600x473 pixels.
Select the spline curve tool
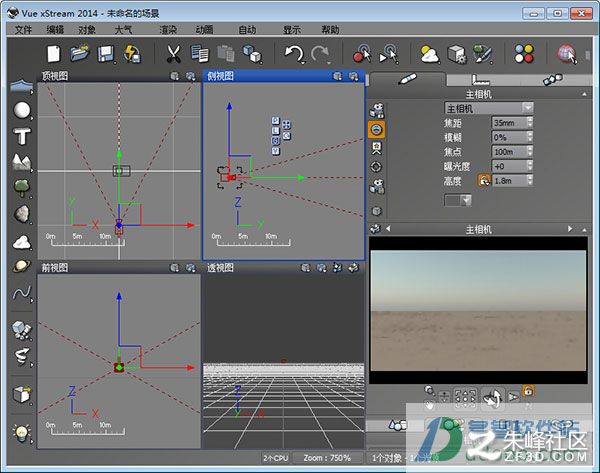(22, 294)
